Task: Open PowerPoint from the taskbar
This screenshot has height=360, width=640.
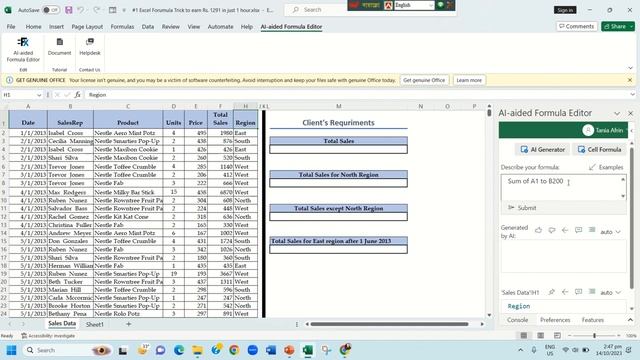Action: coord(289,350)
